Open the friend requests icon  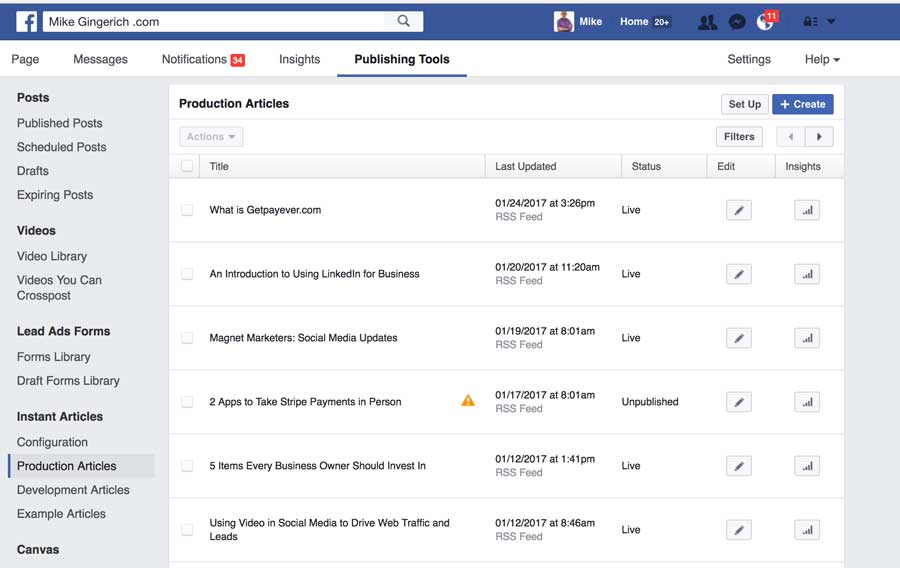[x=708, y=22]
